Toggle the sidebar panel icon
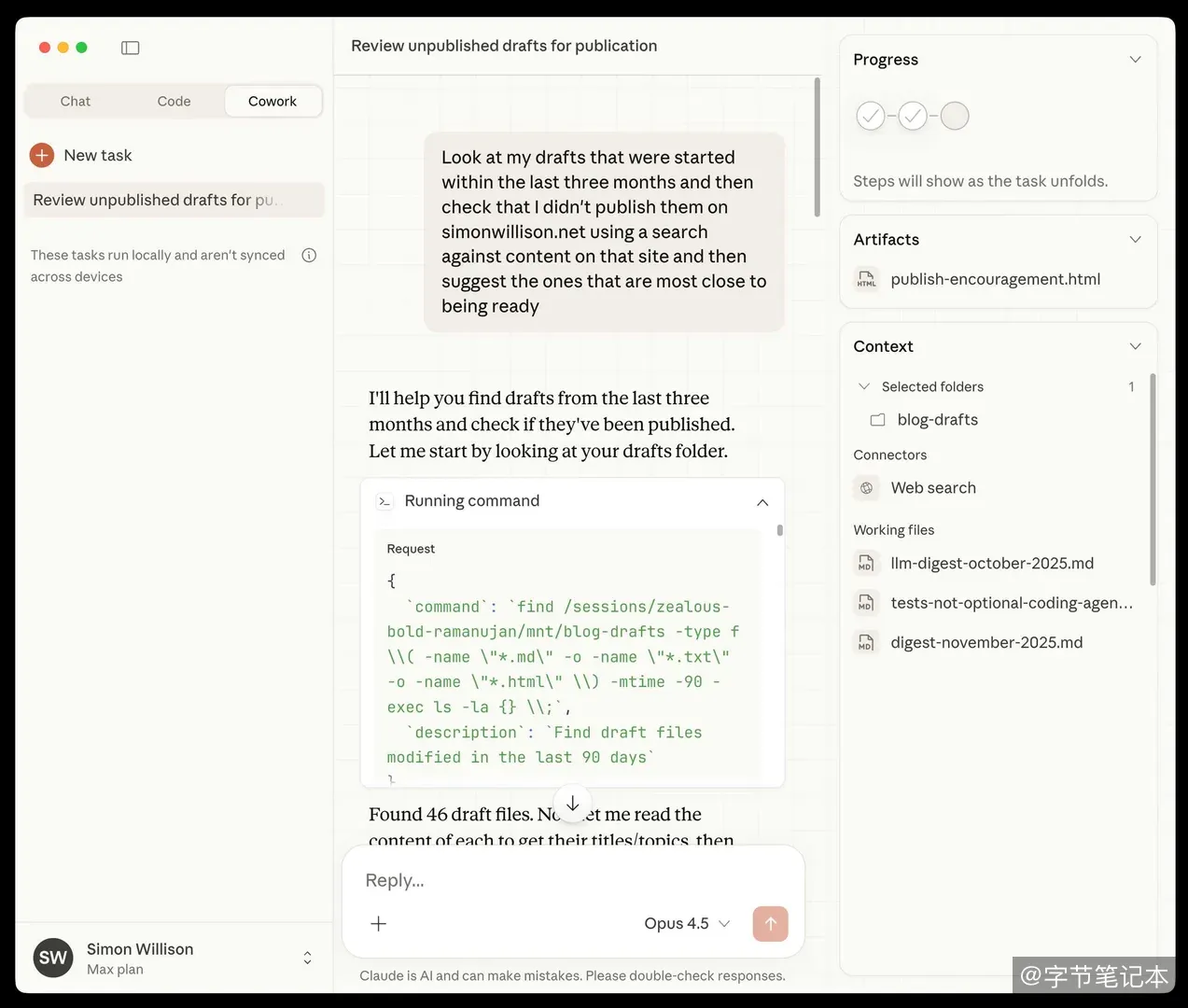Viewport: 1188px width, 1008px height. click(131, 48)
